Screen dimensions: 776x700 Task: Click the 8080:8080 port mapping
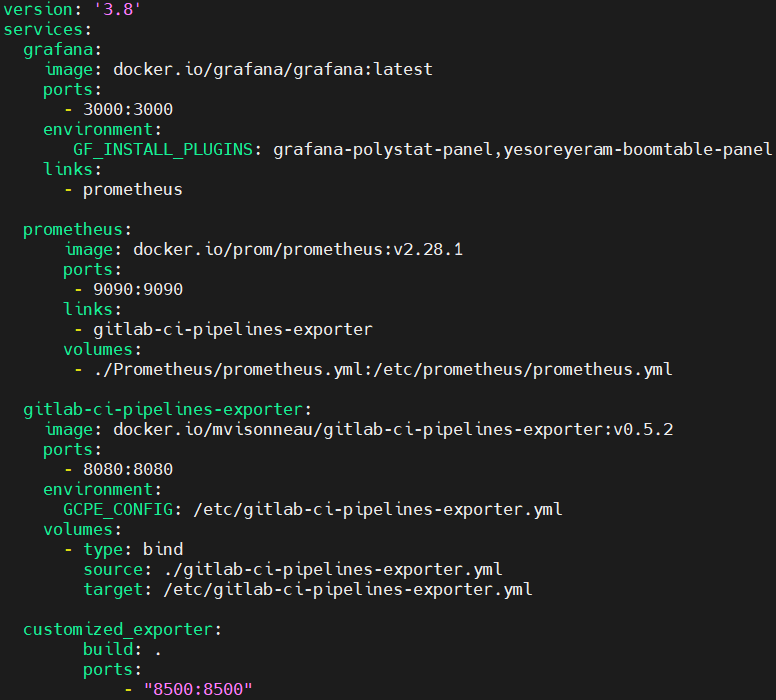point(128,469)
